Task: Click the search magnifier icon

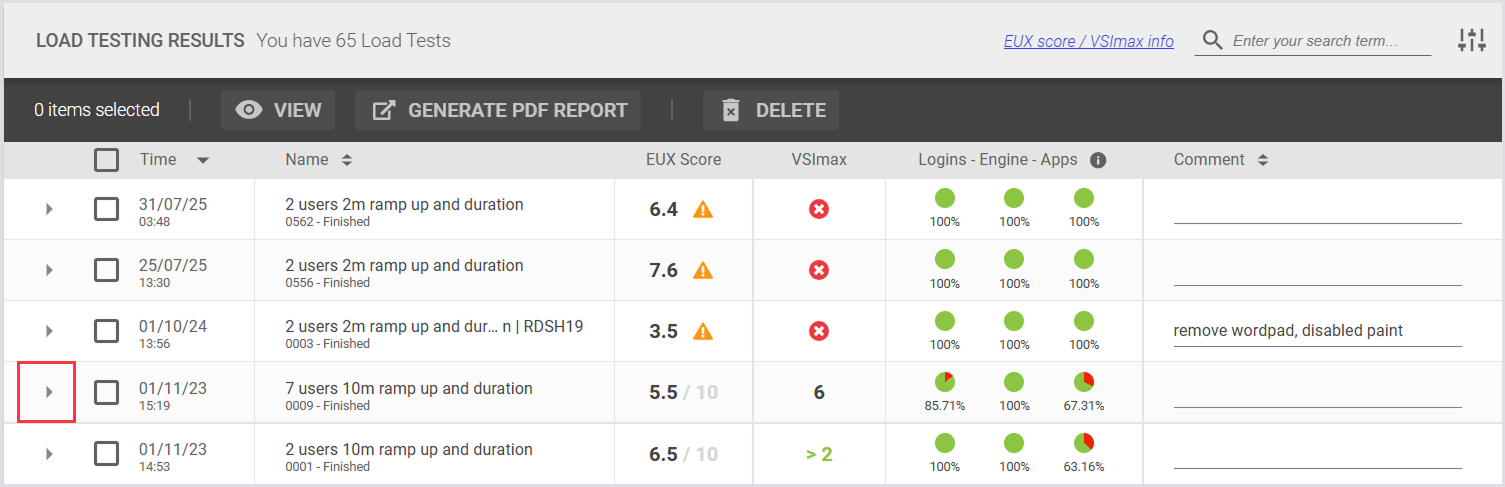Action: click(x=1212, y=41)
